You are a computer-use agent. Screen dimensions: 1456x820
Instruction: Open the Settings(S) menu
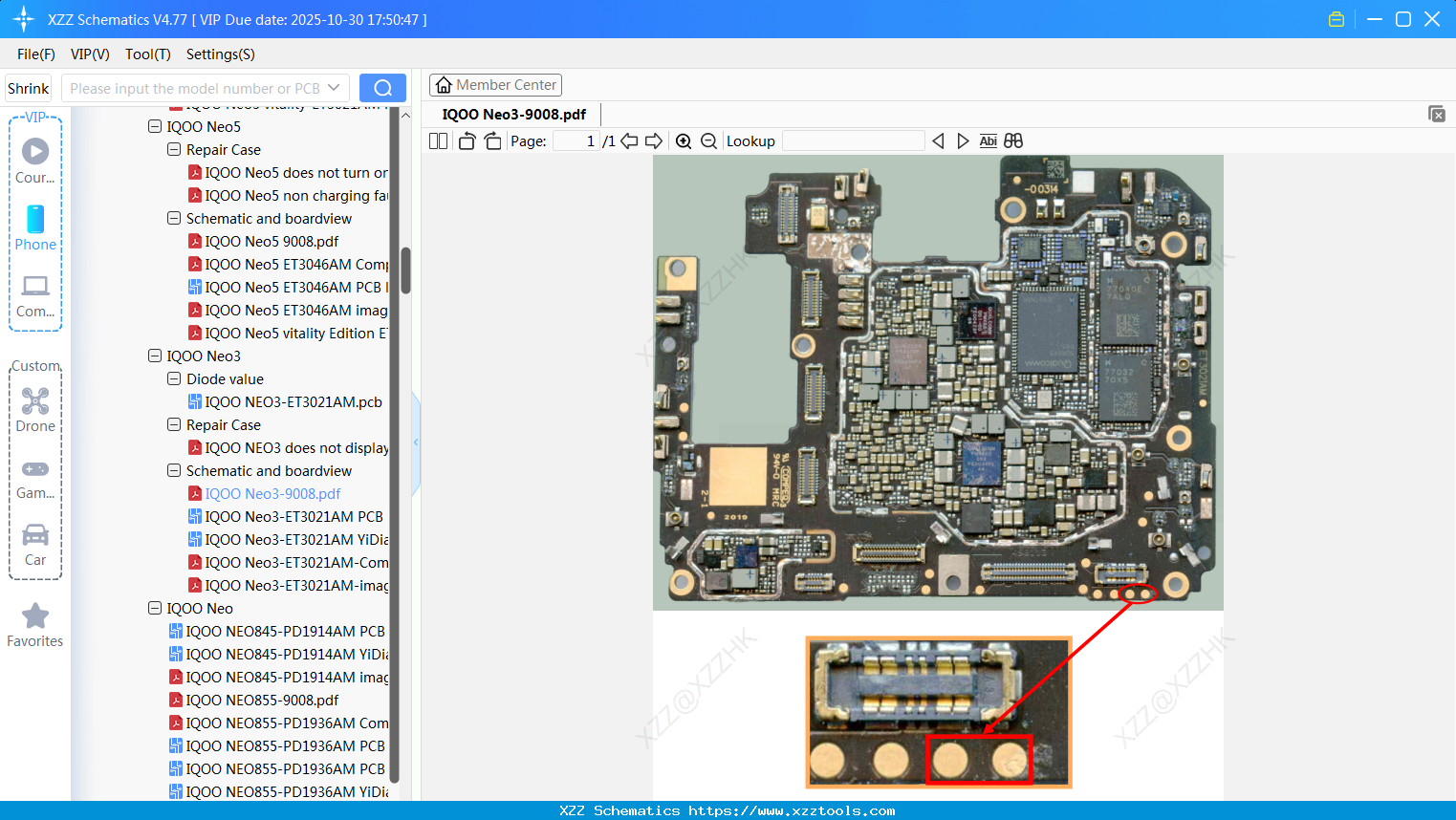(x=221, y=54)
